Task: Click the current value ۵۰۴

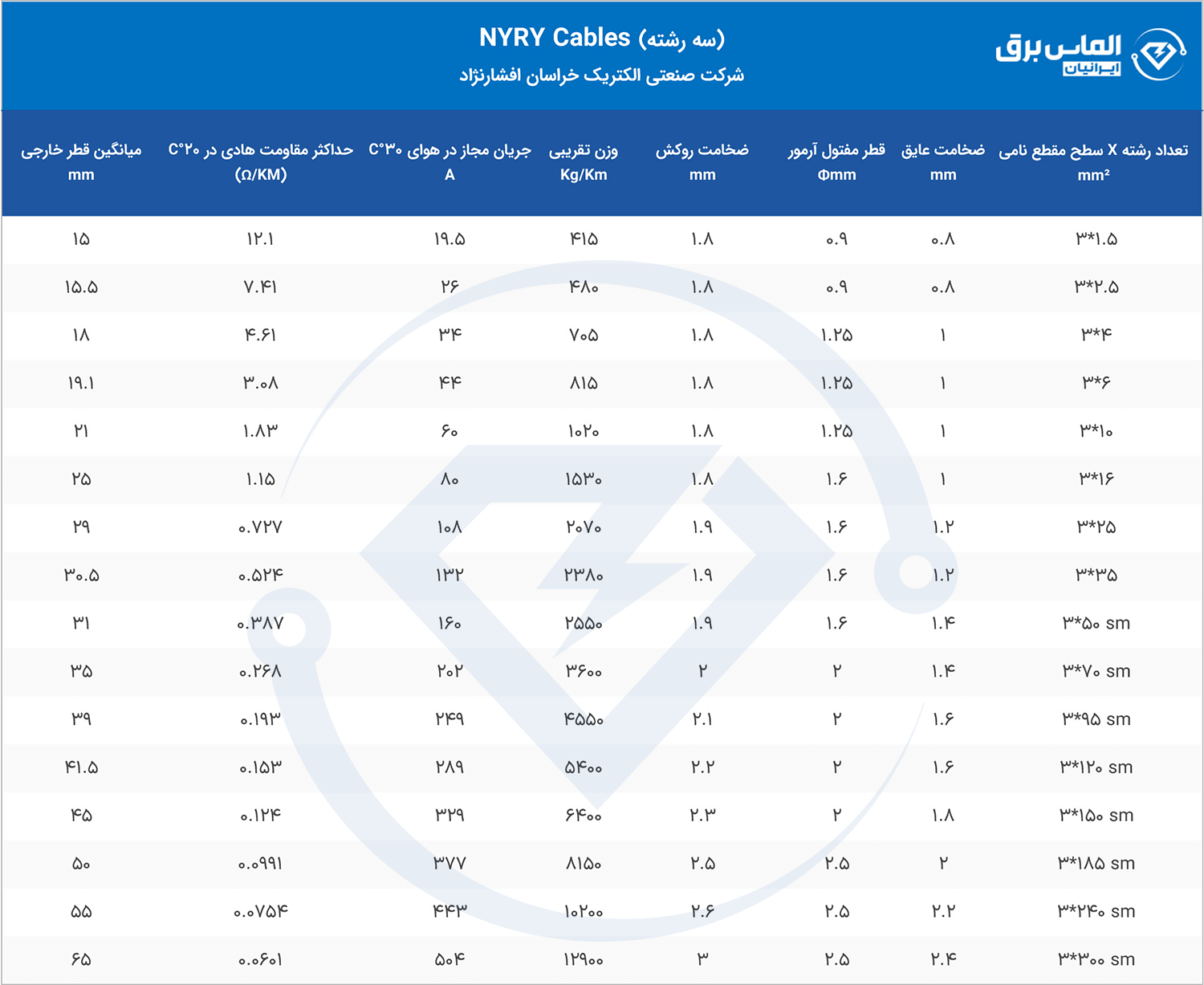Action: (449, 959)
